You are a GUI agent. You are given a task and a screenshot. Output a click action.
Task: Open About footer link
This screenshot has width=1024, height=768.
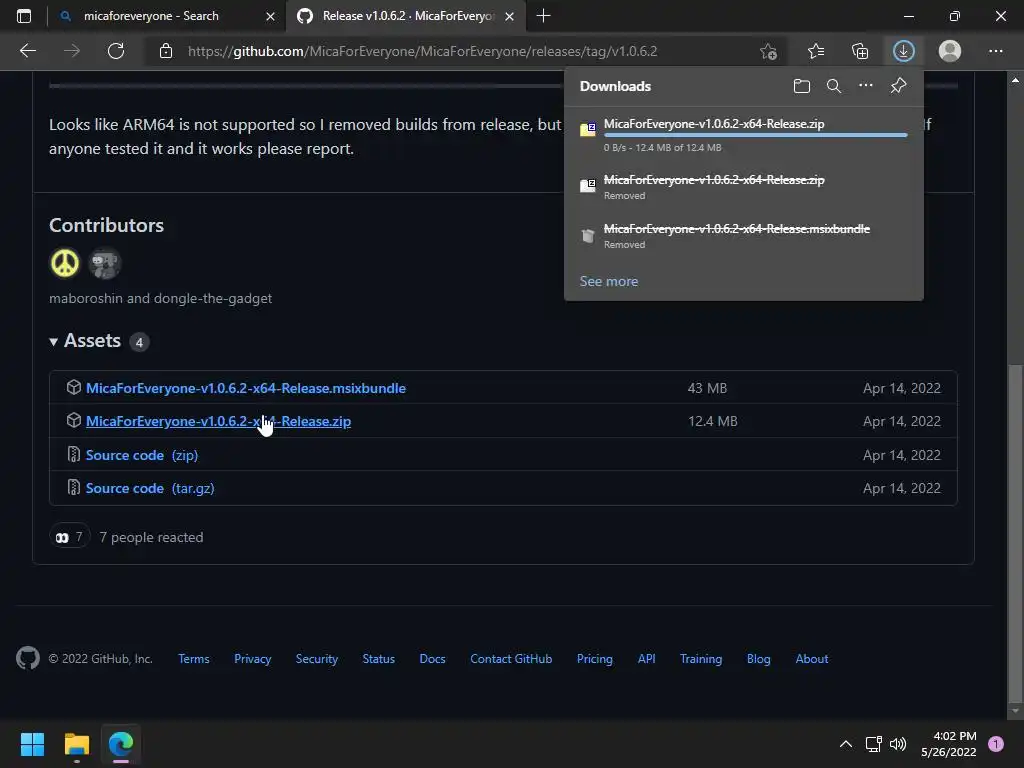[812, 658]
